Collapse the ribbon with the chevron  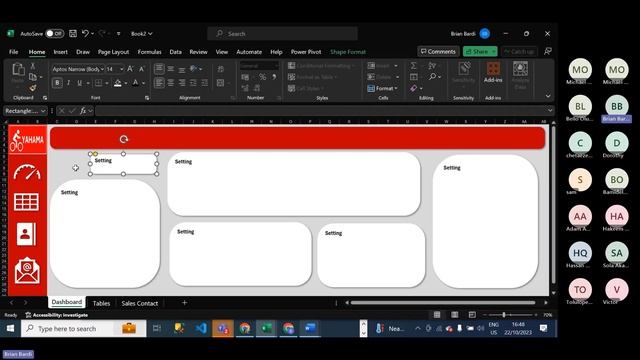tap(548, 96)
